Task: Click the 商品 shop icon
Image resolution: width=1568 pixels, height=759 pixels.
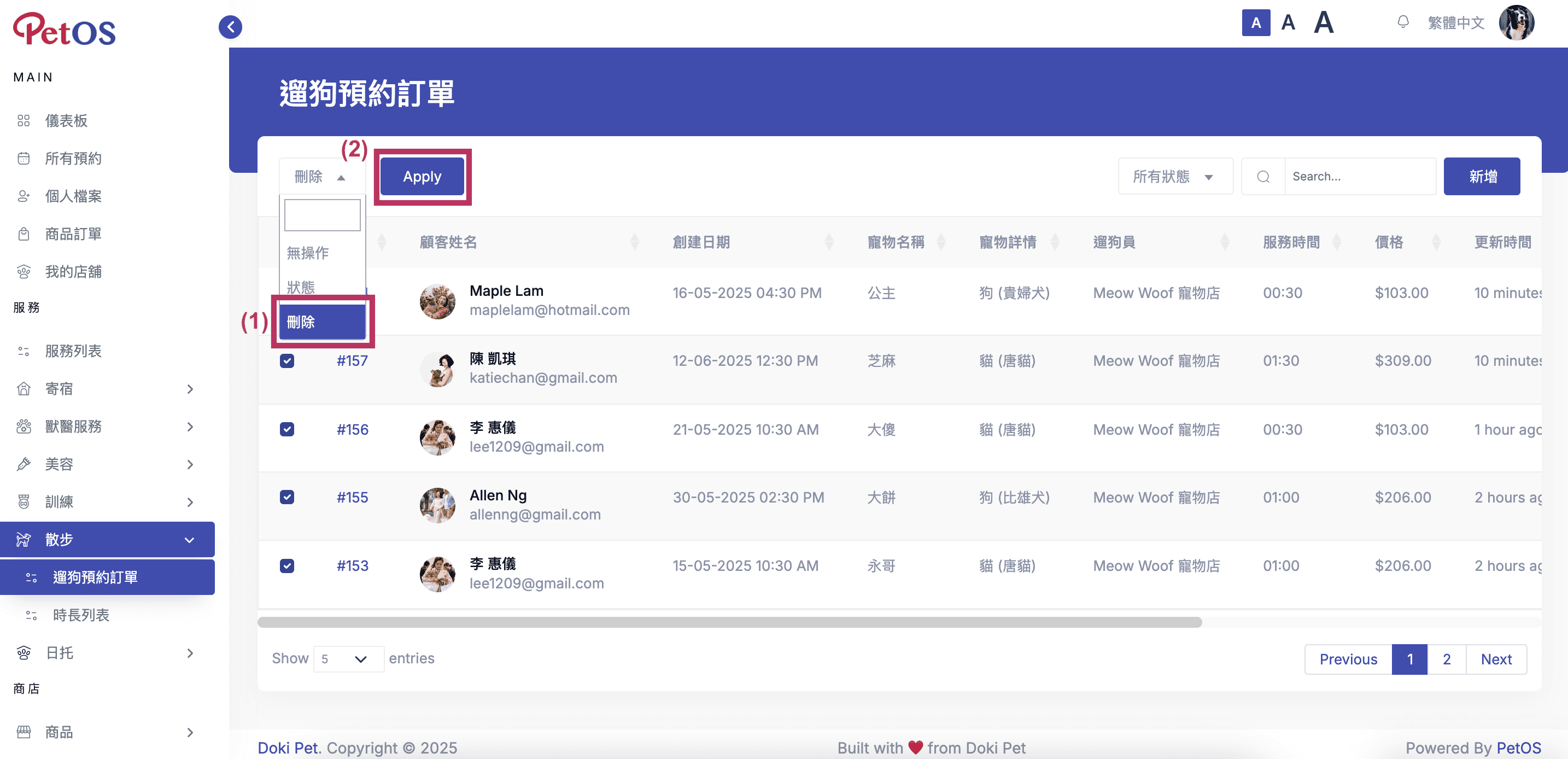Action: [24, 732]
